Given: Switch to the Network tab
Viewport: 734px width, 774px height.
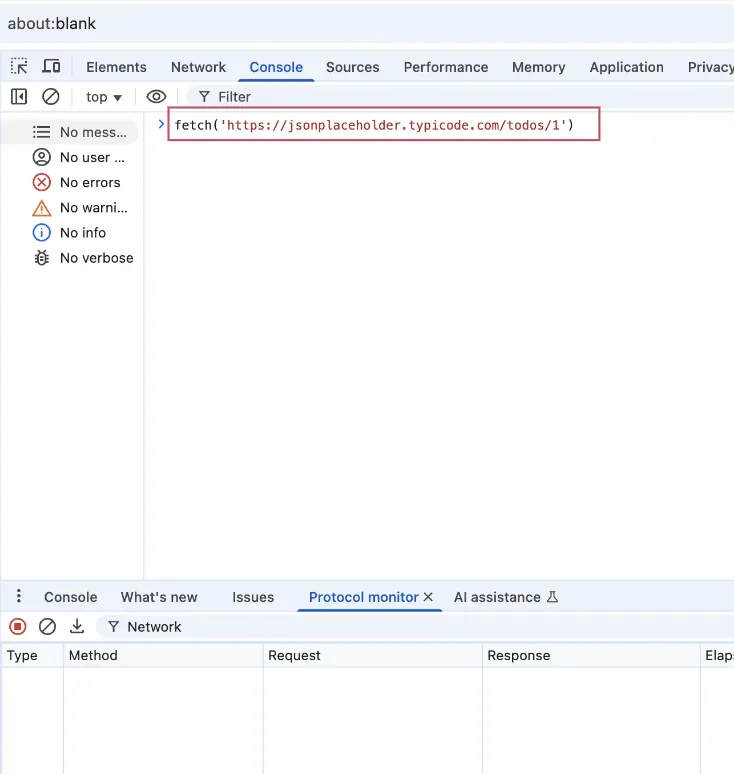Looking at the screenshot, I should [x=198, y=67].
